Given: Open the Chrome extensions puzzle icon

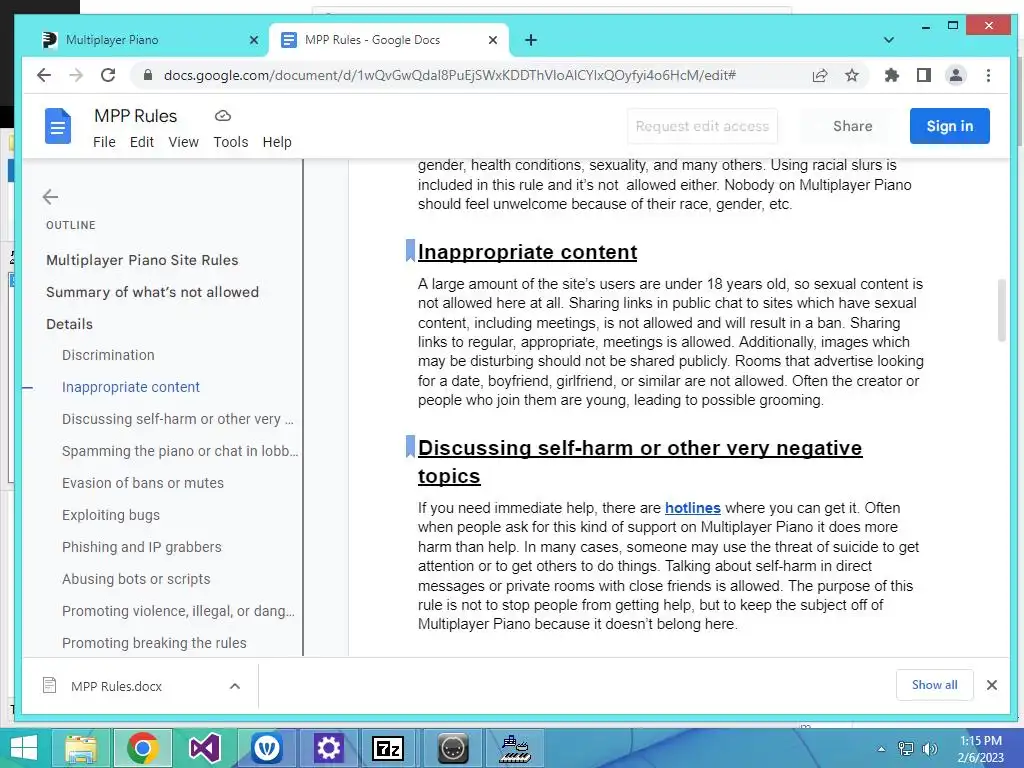Looking at the screenshot, I should click(891, 75).
